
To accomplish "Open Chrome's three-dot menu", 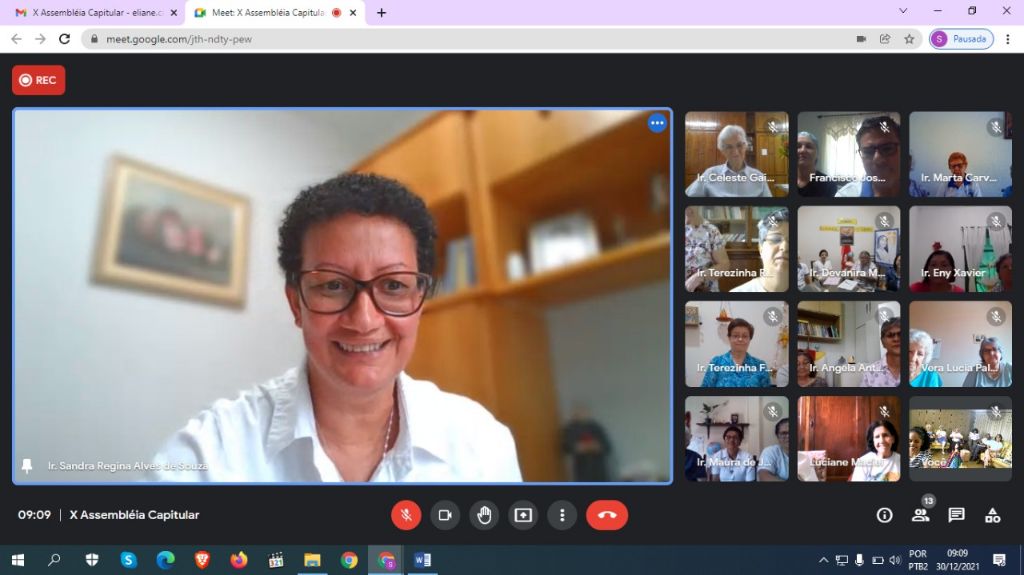I will coord(1007,39).
